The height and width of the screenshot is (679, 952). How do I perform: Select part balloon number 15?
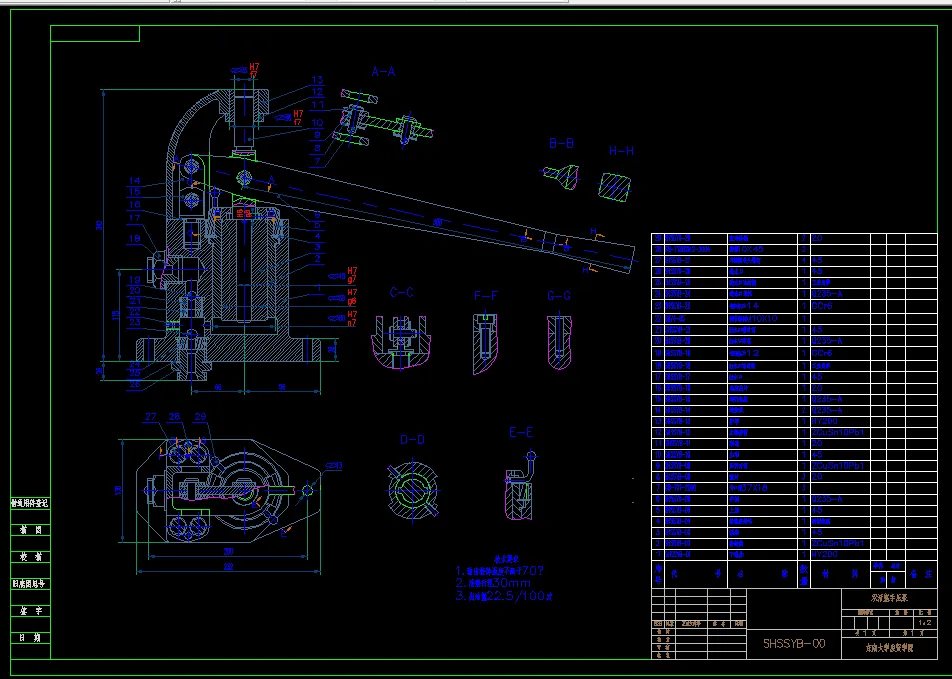pyautogui.click(x=134, y=192)
